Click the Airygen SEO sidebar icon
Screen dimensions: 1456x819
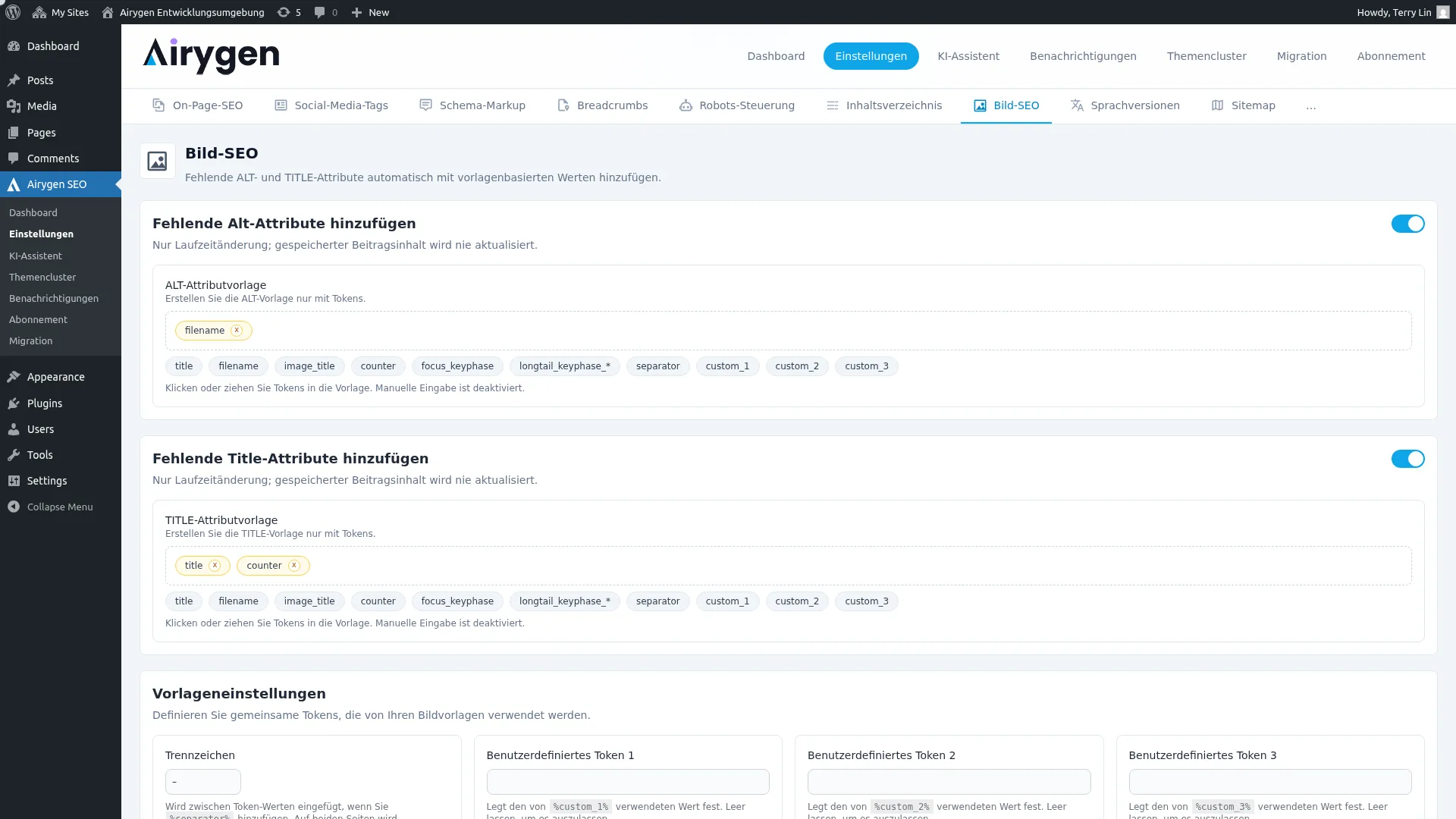14,184
